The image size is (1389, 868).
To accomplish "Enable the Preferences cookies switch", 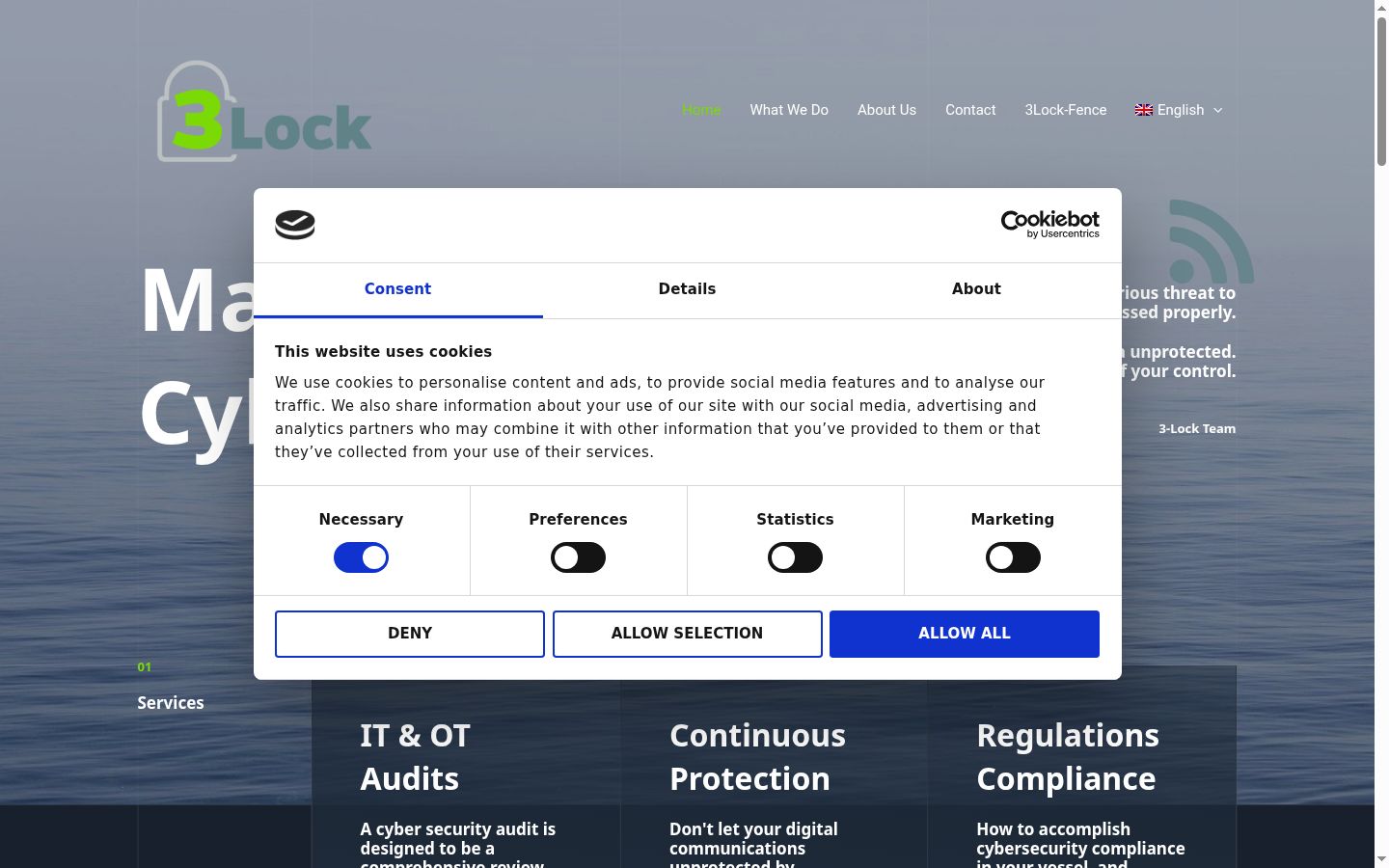I will [578, 557].
